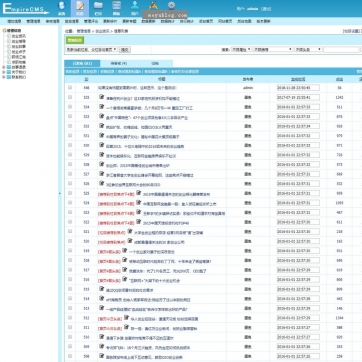Open the gear-shaped Other section icon
Viewport: 362px width, 362px height.
(171, 6)
